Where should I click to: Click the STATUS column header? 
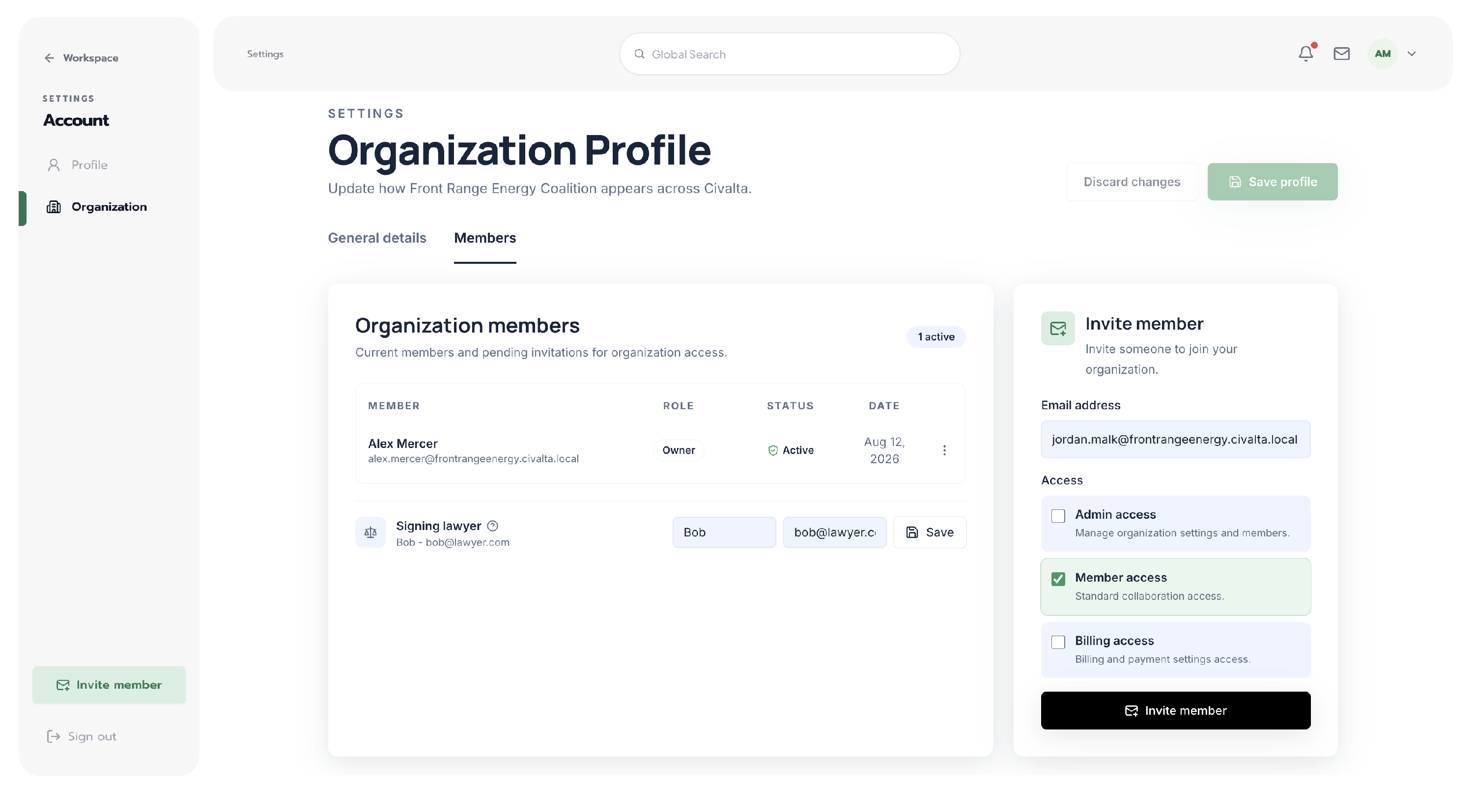tap(790, 406)
